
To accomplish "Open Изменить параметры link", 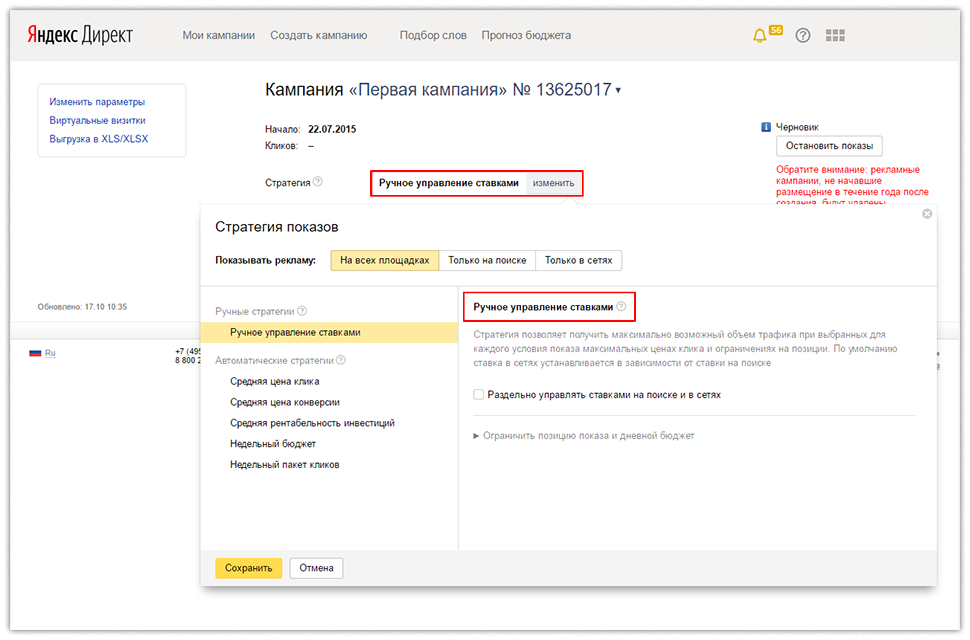I will [x=97, y=101].
